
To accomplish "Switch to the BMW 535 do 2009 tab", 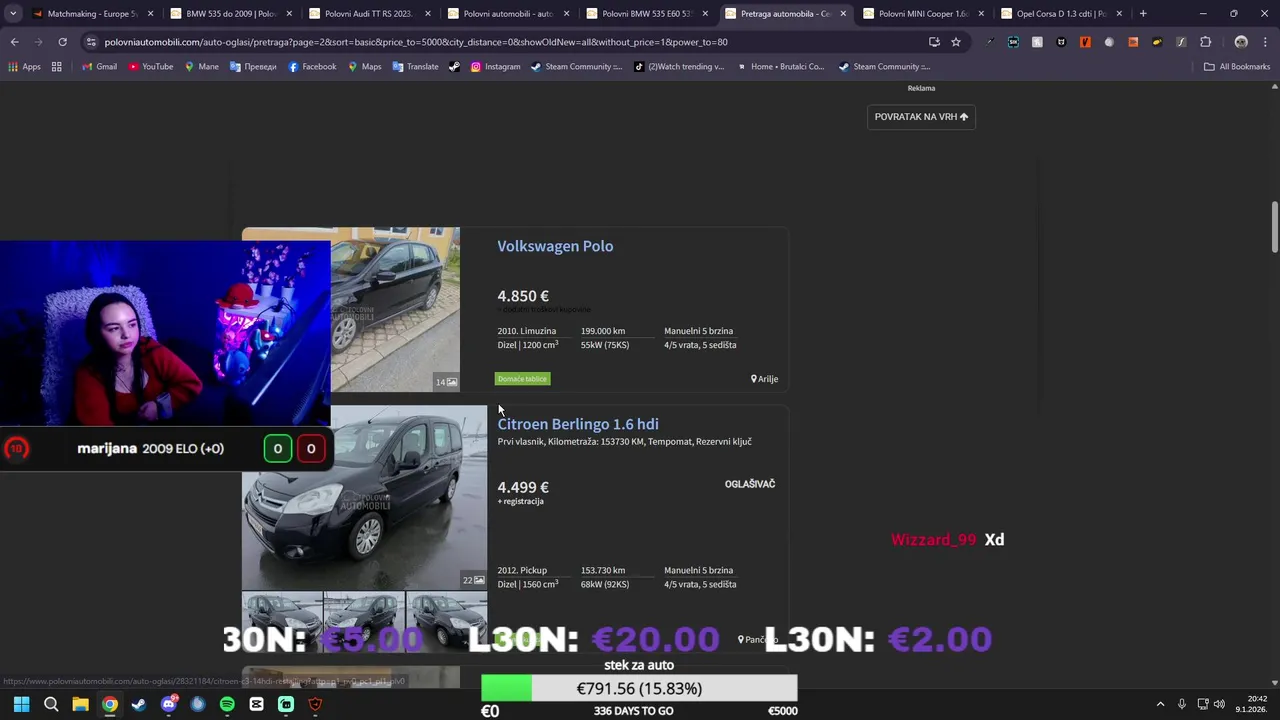I will click(230, 14).
